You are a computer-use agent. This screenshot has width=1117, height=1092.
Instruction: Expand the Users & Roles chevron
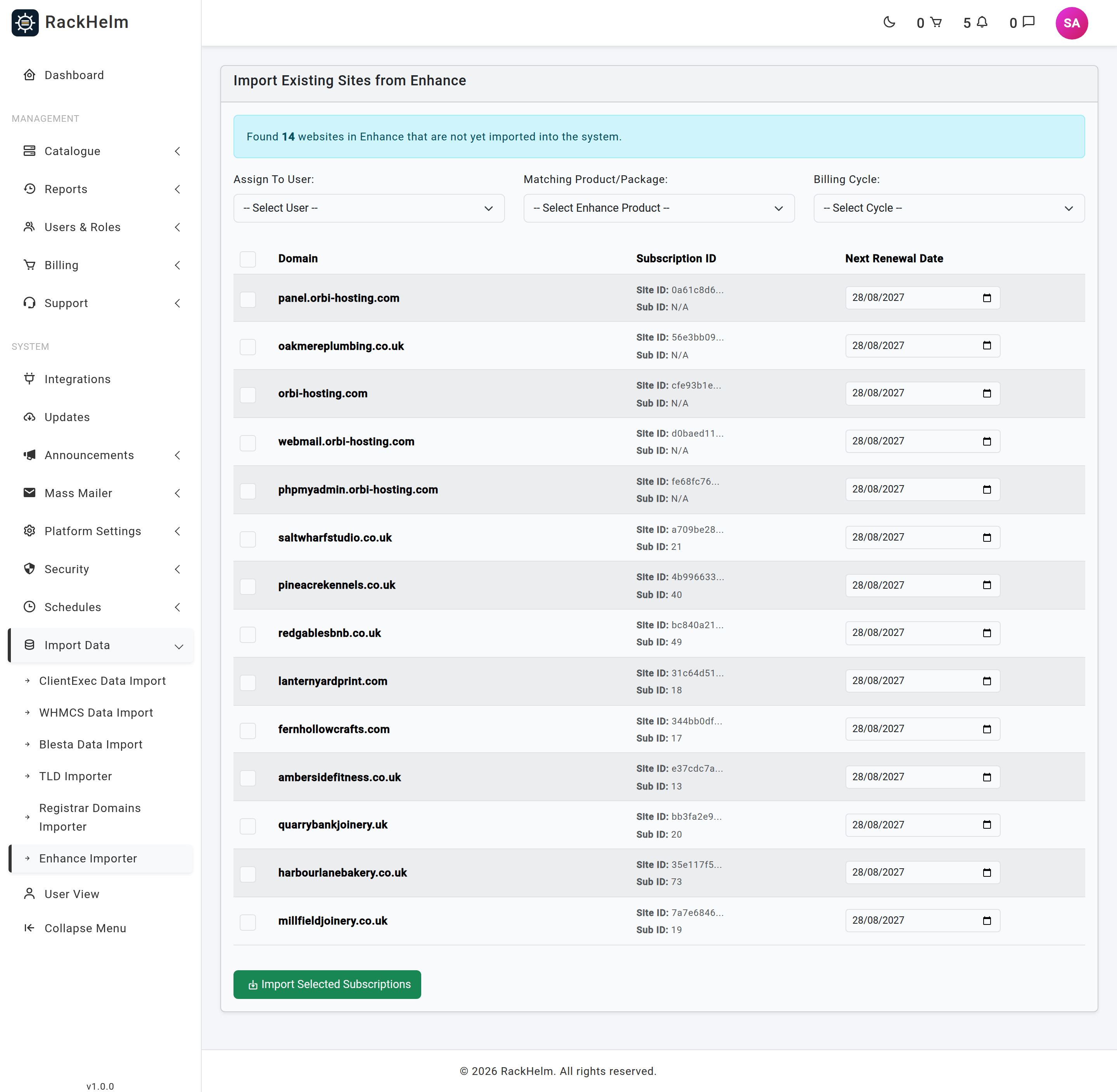178,227
